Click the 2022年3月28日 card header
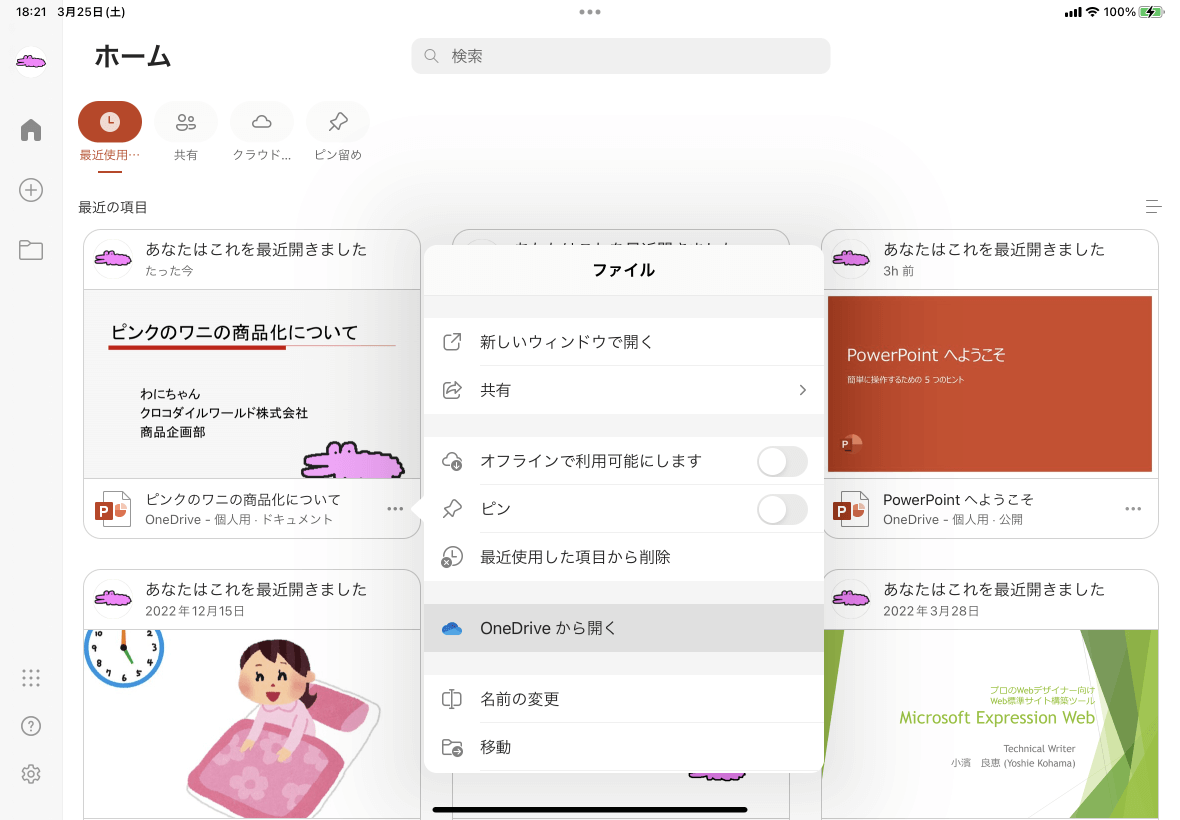The width and height of the screenshot is (1180, 820). pos(990,600)
